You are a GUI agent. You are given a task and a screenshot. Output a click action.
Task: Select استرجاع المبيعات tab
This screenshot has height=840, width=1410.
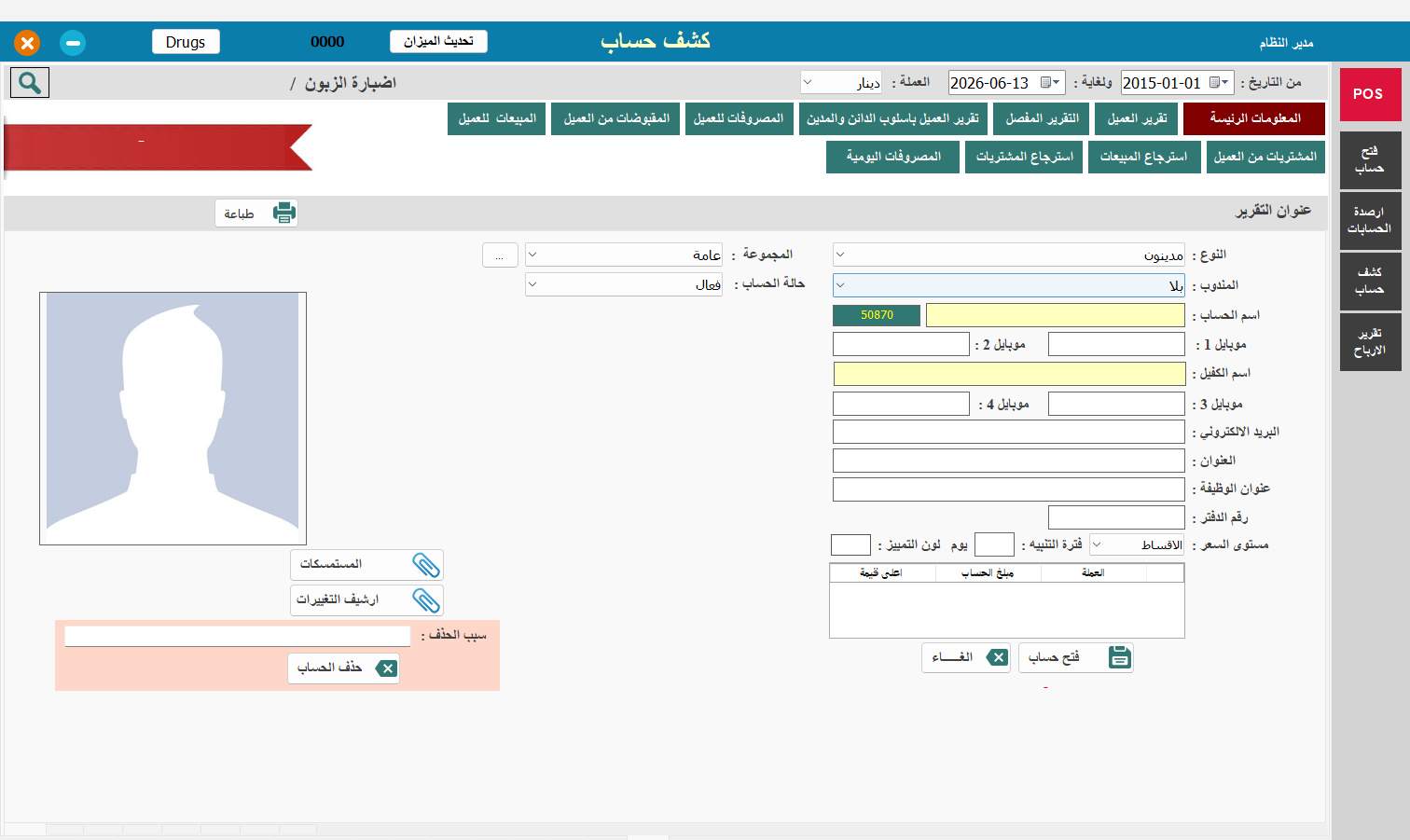(x=1144, y=157)
